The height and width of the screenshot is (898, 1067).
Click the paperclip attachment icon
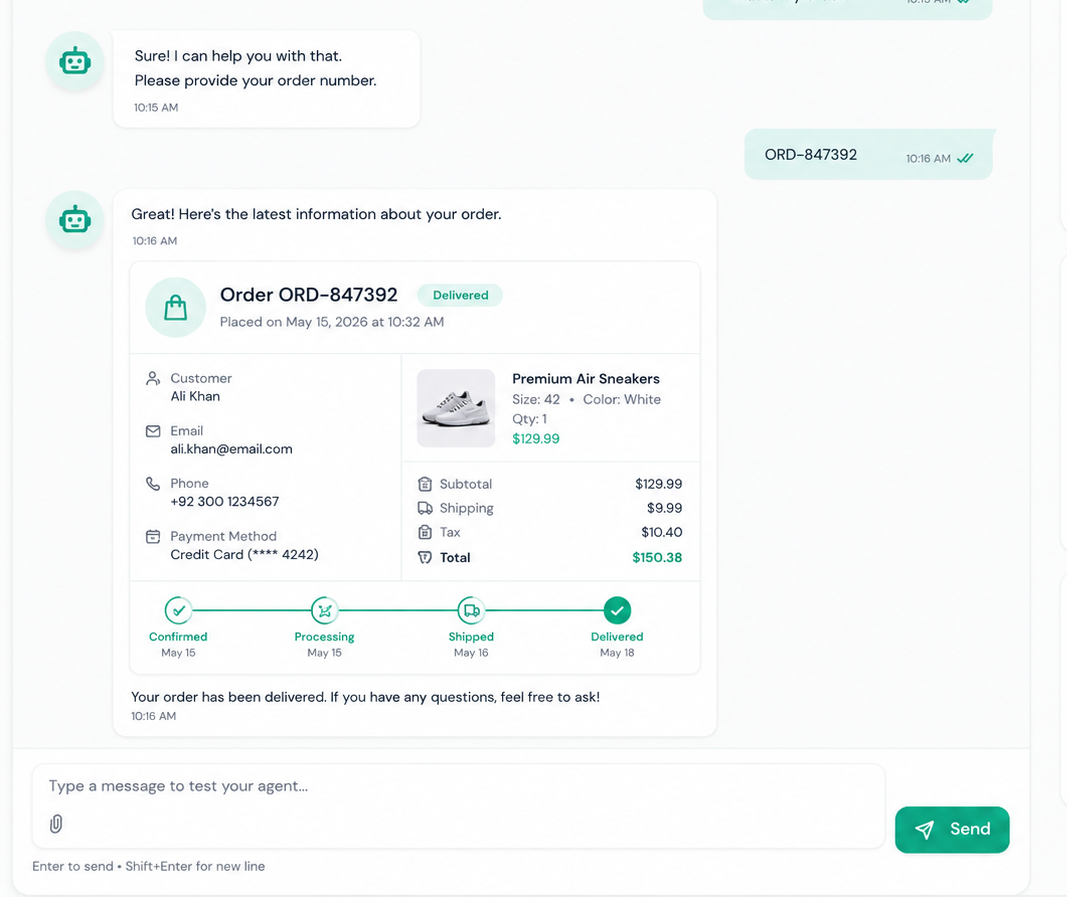56,824
